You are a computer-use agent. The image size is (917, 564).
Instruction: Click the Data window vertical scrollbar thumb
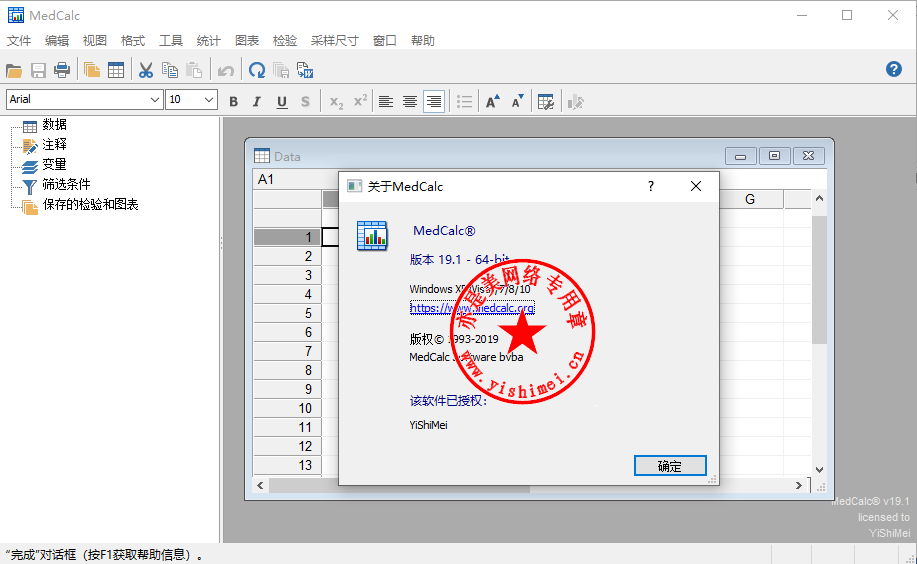(x=819, y=280)
